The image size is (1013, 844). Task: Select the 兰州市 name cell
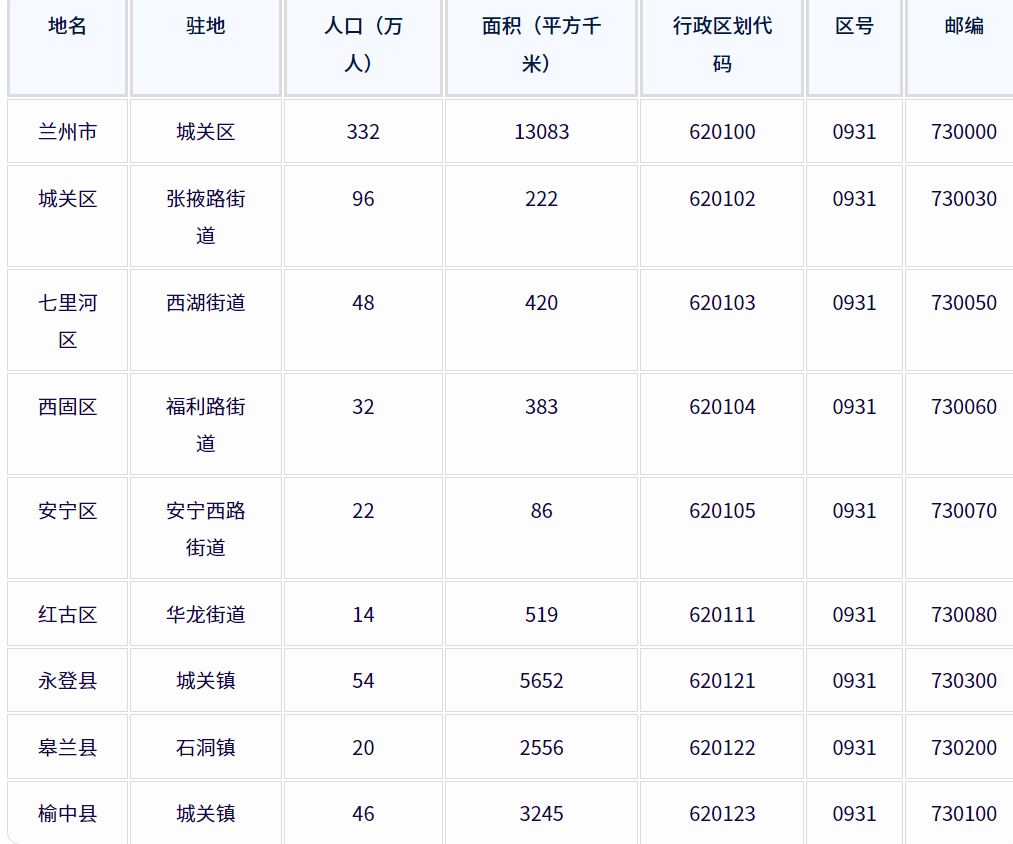pyautogui.click(x=67, y=131)
